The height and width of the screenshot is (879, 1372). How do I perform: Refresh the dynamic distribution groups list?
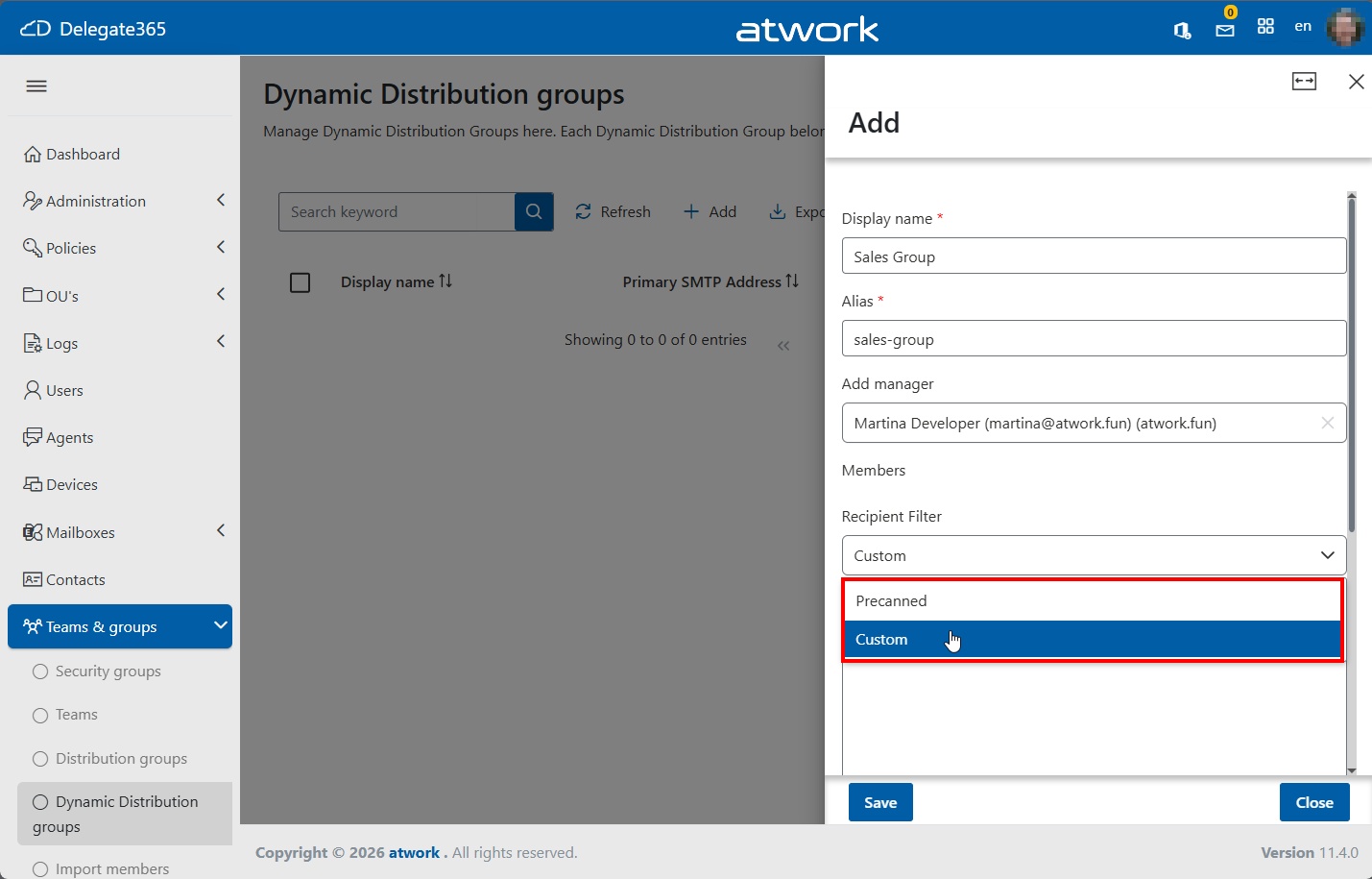(x=613, y=211)
